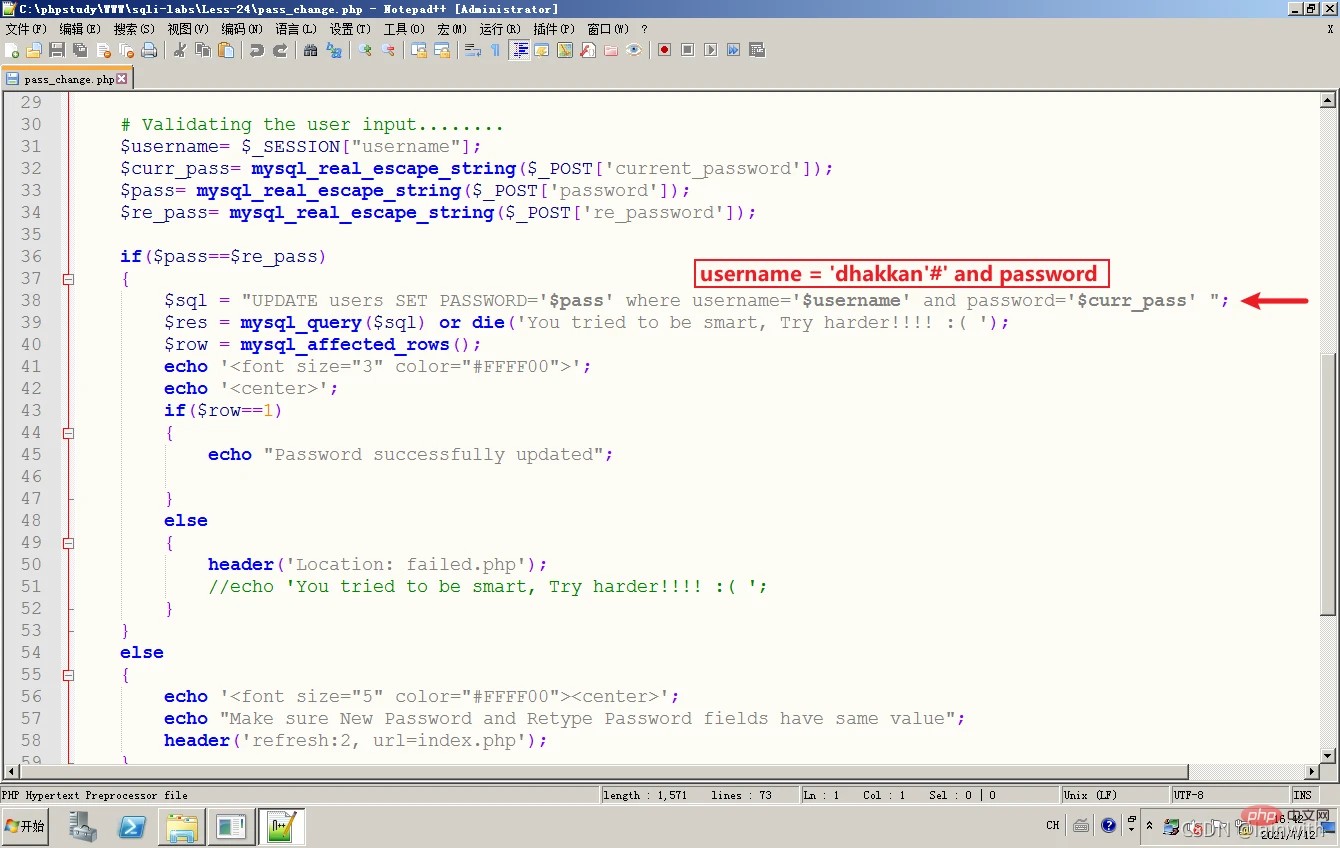Start macro recording with red record icon
The height and width of the screenshot is (848, 1340).
tap(664, 50)
